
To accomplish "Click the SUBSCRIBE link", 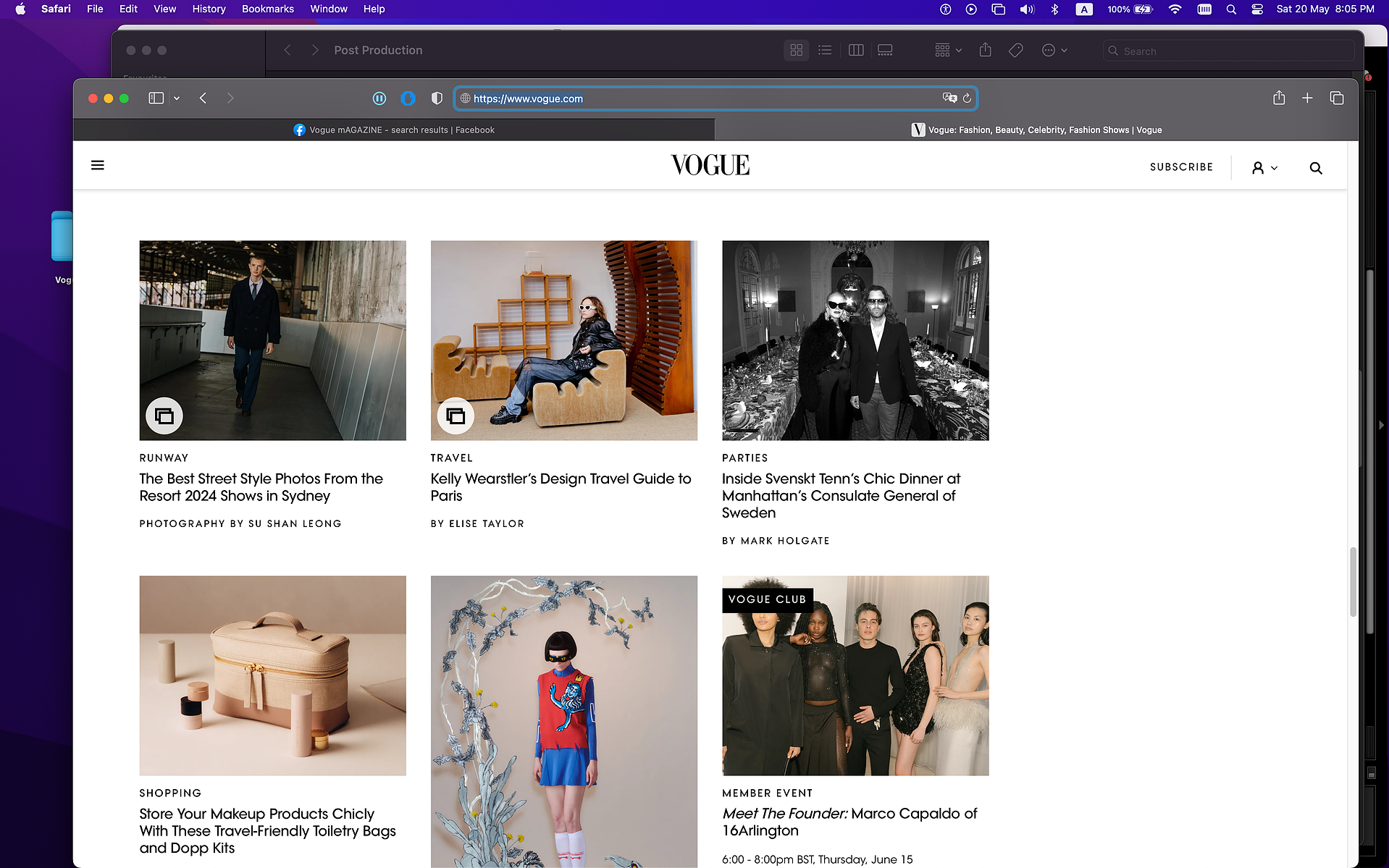I will coord(1181,167).
